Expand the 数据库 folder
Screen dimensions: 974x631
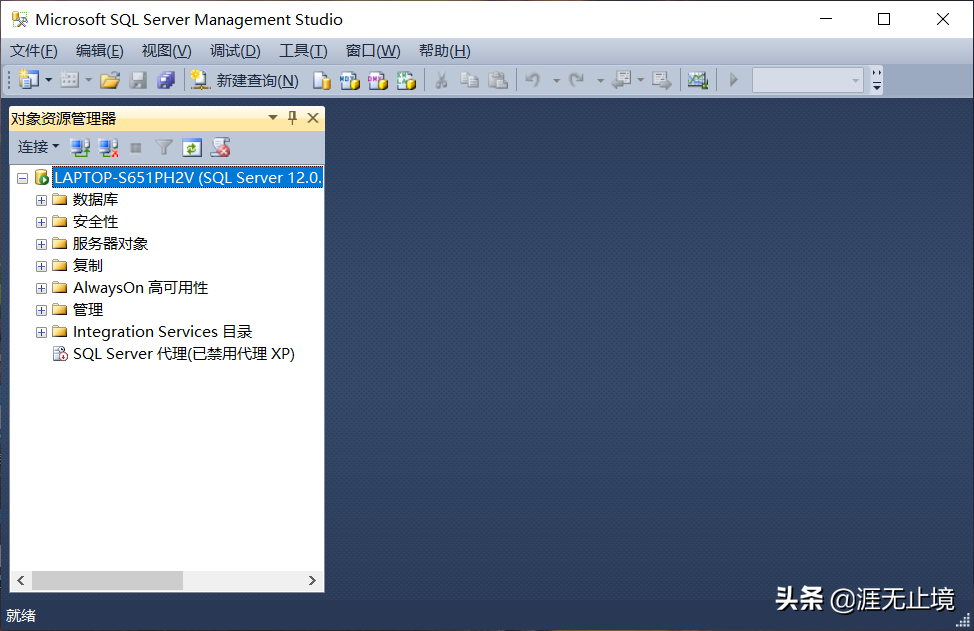coord(41,200)
